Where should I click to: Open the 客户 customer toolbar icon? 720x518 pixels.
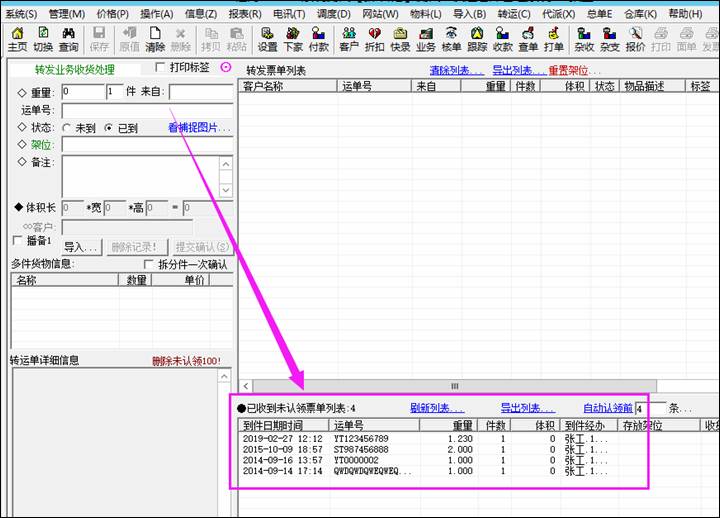[x=349, y=39]
